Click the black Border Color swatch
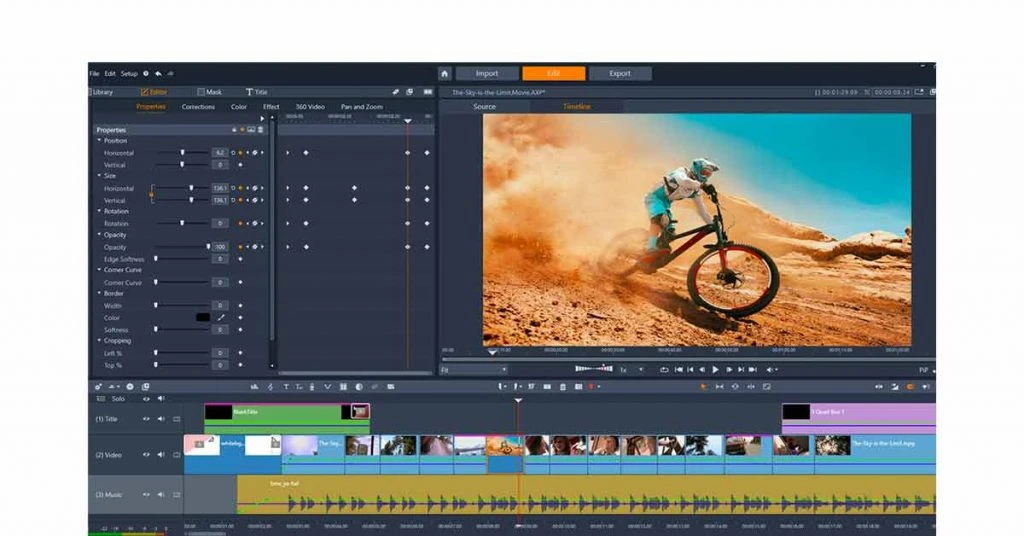Screen dimensions: 1024x536 pyautogui.click(x=203, y=318)
